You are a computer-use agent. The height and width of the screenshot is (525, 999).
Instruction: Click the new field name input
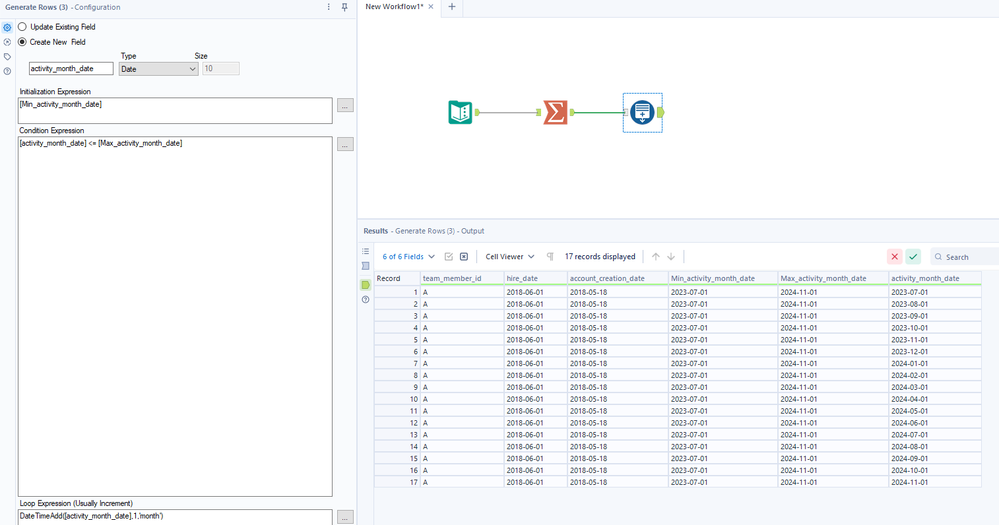(x=71, y=69)
